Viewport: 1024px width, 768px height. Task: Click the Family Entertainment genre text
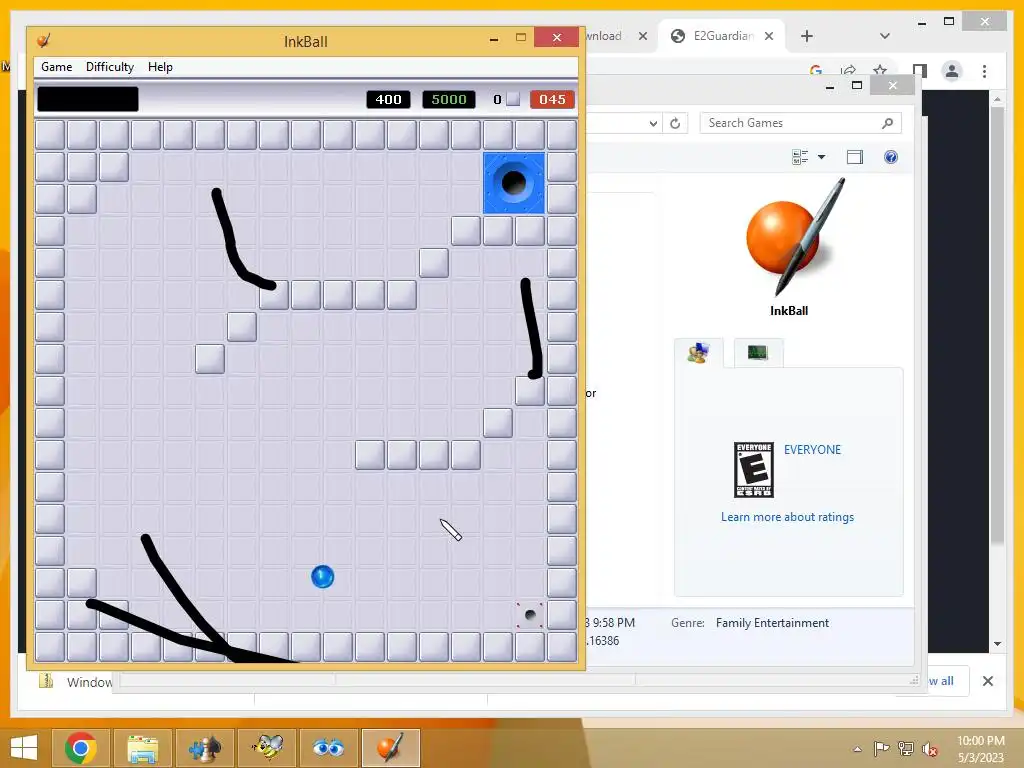772,623
